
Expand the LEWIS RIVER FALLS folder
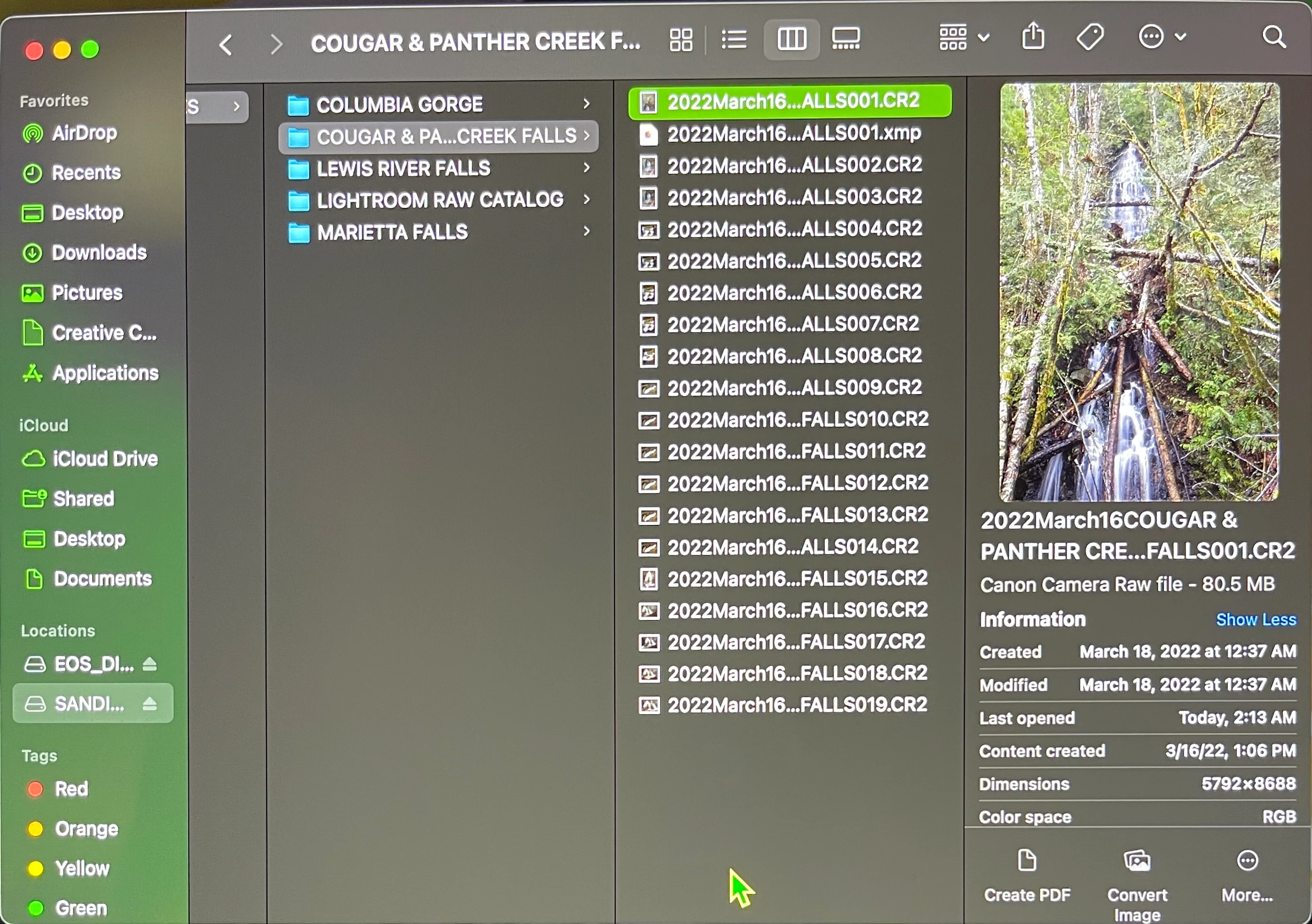[403, 169]
